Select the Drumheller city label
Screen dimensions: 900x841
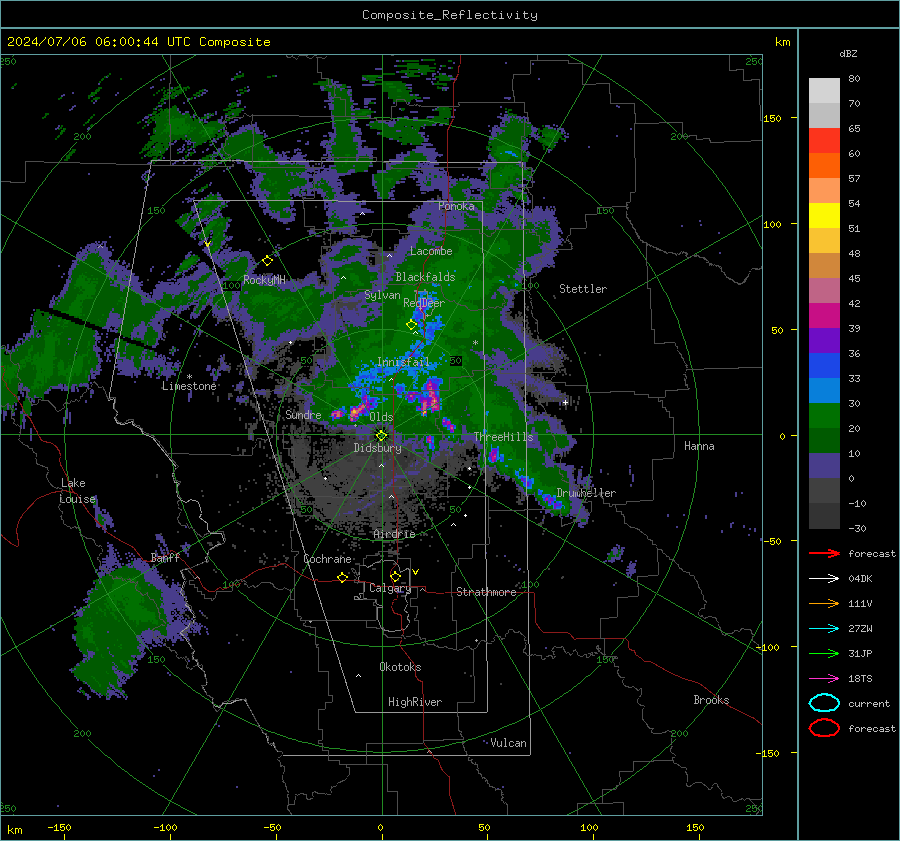[x=586, y=493]
